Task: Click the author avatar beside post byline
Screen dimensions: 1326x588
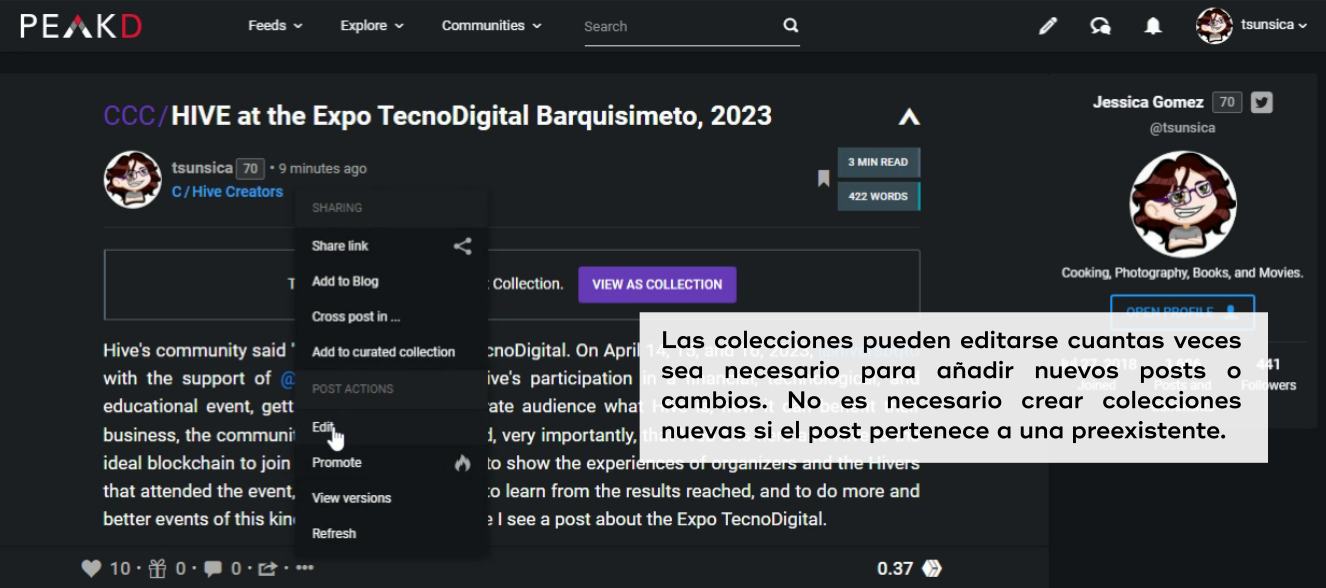Action: tap(133, 180)
